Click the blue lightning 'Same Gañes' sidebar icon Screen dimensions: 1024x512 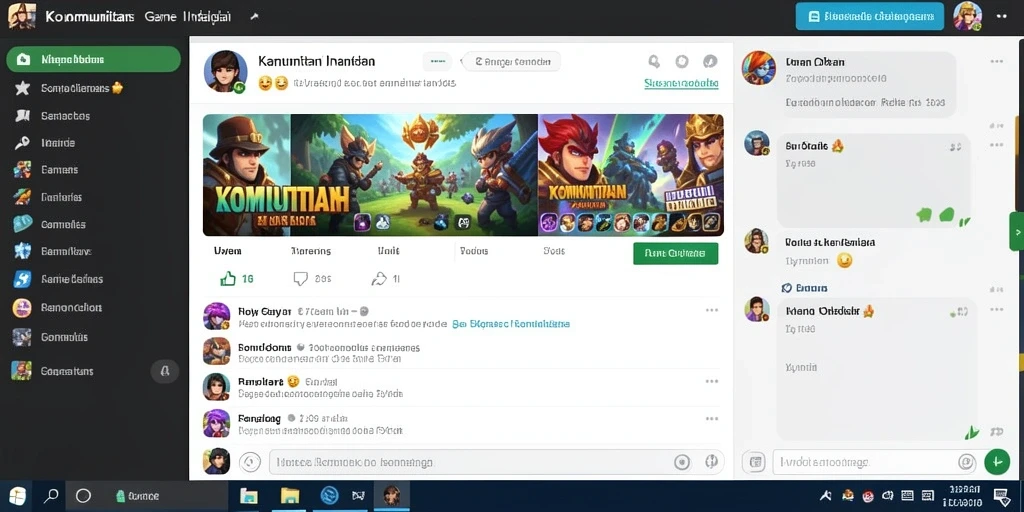(22, 279)
